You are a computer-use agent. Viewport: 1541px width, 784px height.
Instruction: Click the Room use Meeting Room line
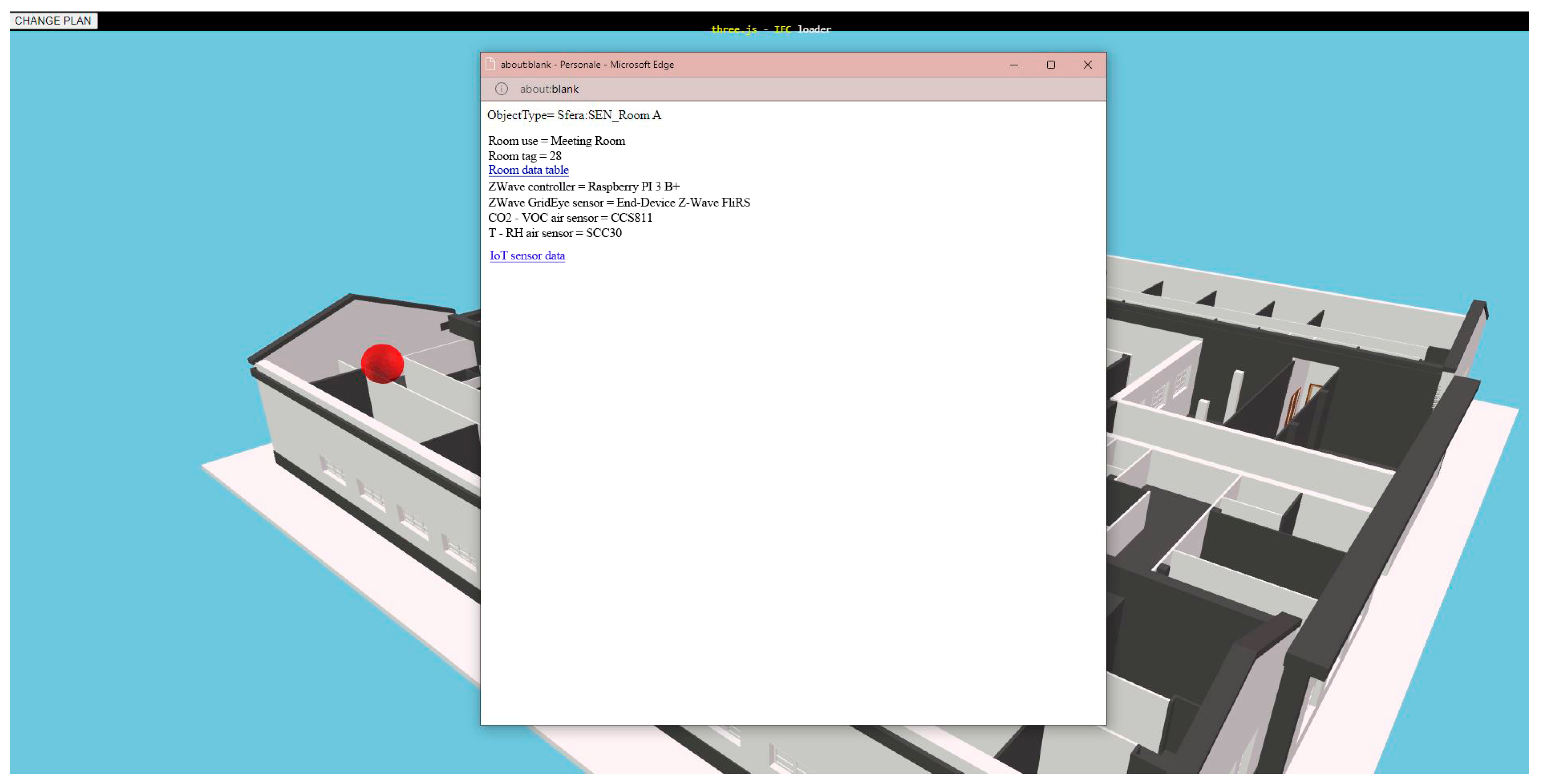[556, 141]
